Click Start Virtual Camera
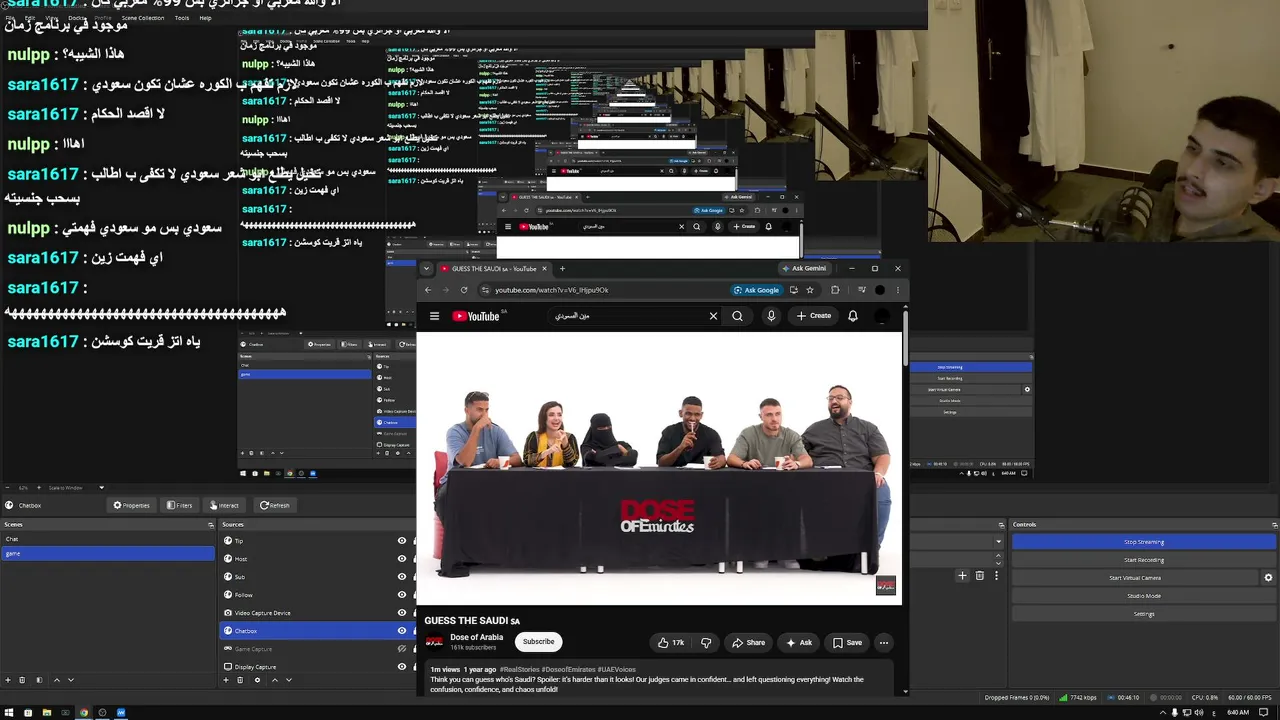Viewport: 1280px width, 720px height. pyautogui.click(x=1135, y=578)
